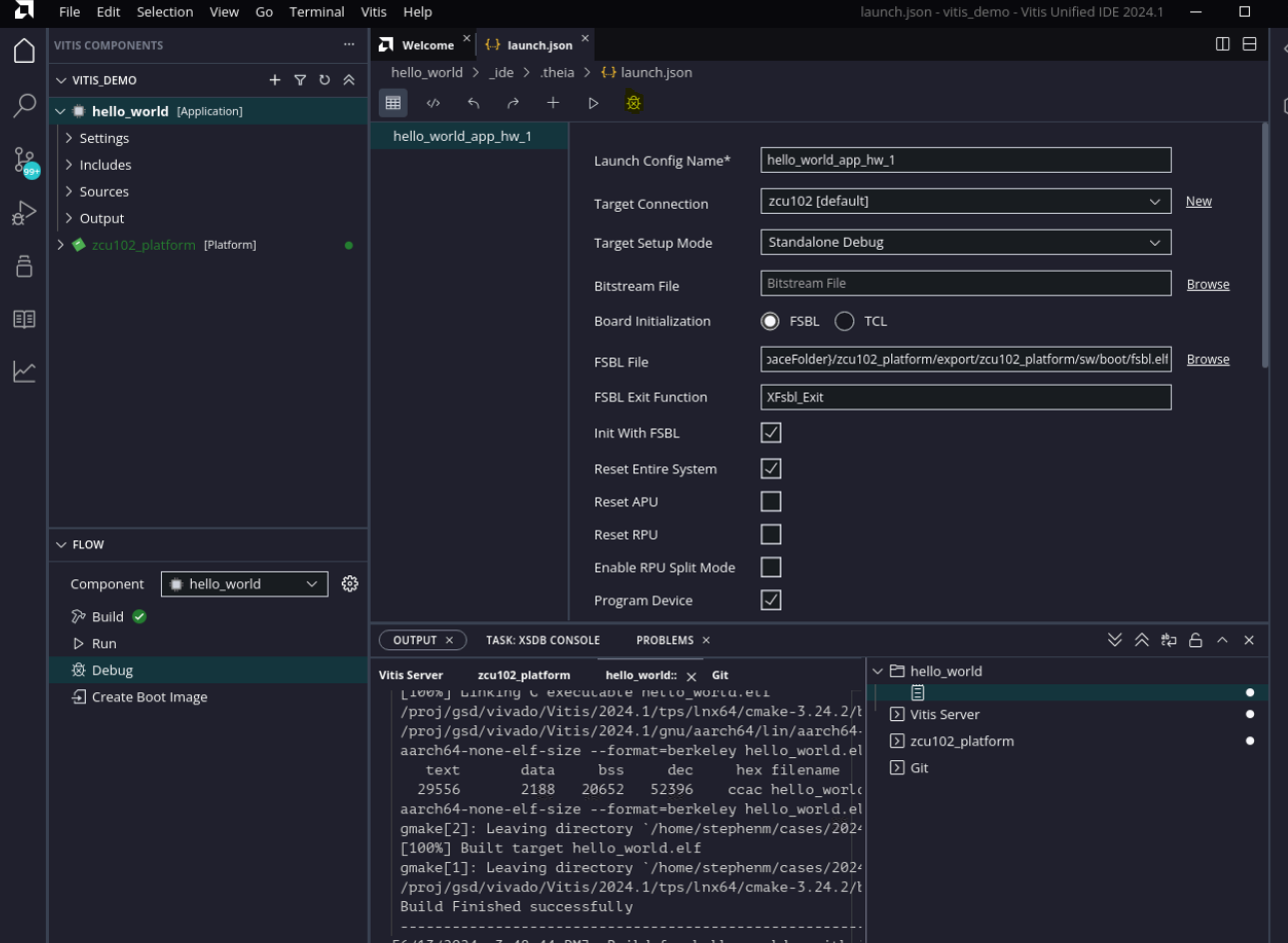Click Create Boot Image
The height and width of the screenshot is (943, 1288).
click(149, 697)
